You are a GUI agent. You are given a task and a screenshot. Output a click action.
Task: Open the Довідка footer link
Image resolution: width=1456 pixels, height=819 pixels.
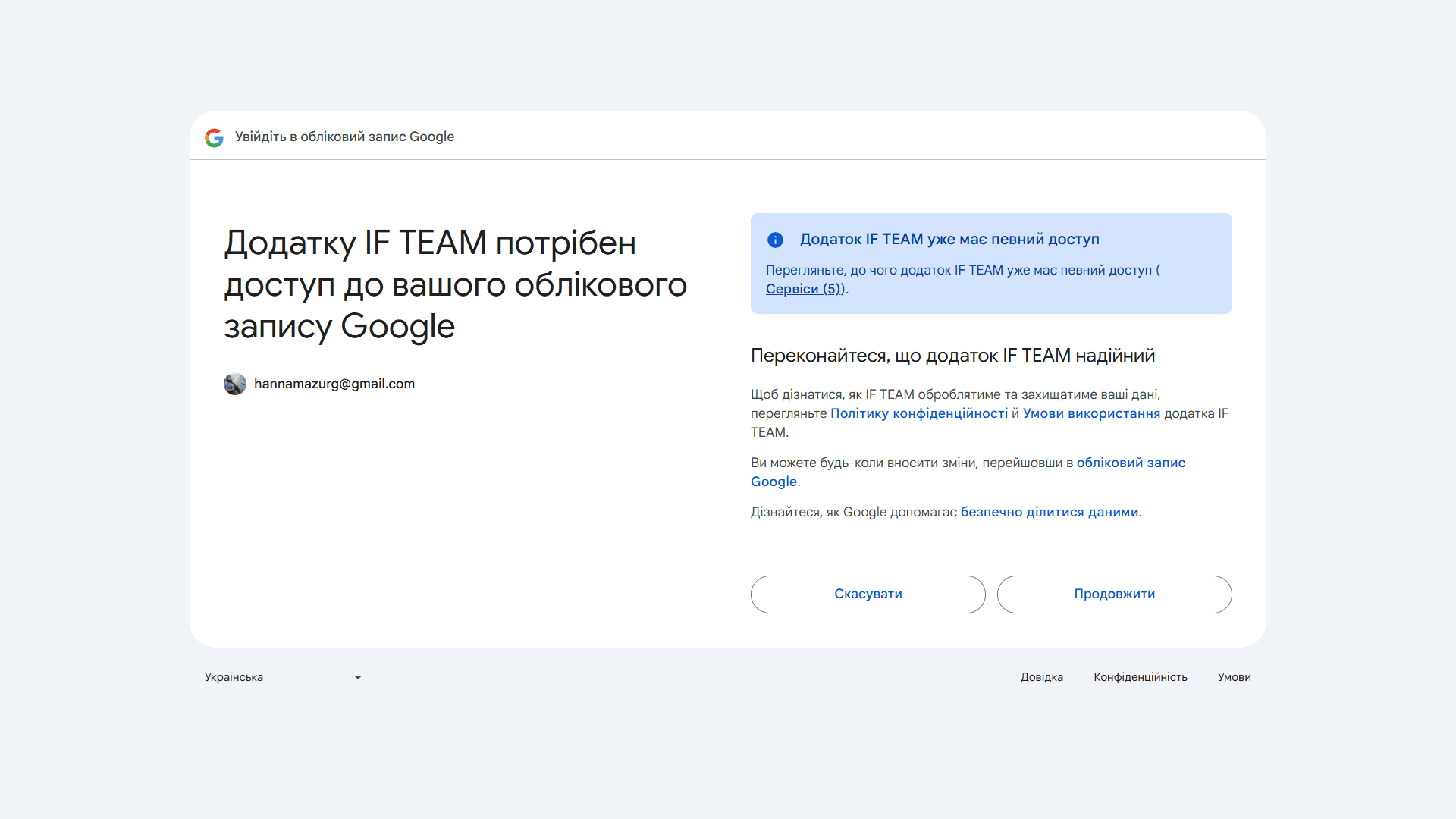pyautogui.click(x=1041, y=677)
